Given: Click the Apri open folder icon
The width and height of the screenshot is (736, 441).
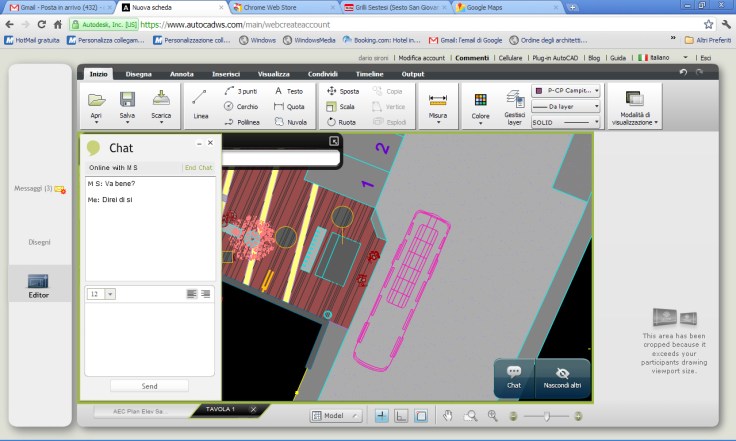Looking at the screenshot, I should click(x=96, y=100).
